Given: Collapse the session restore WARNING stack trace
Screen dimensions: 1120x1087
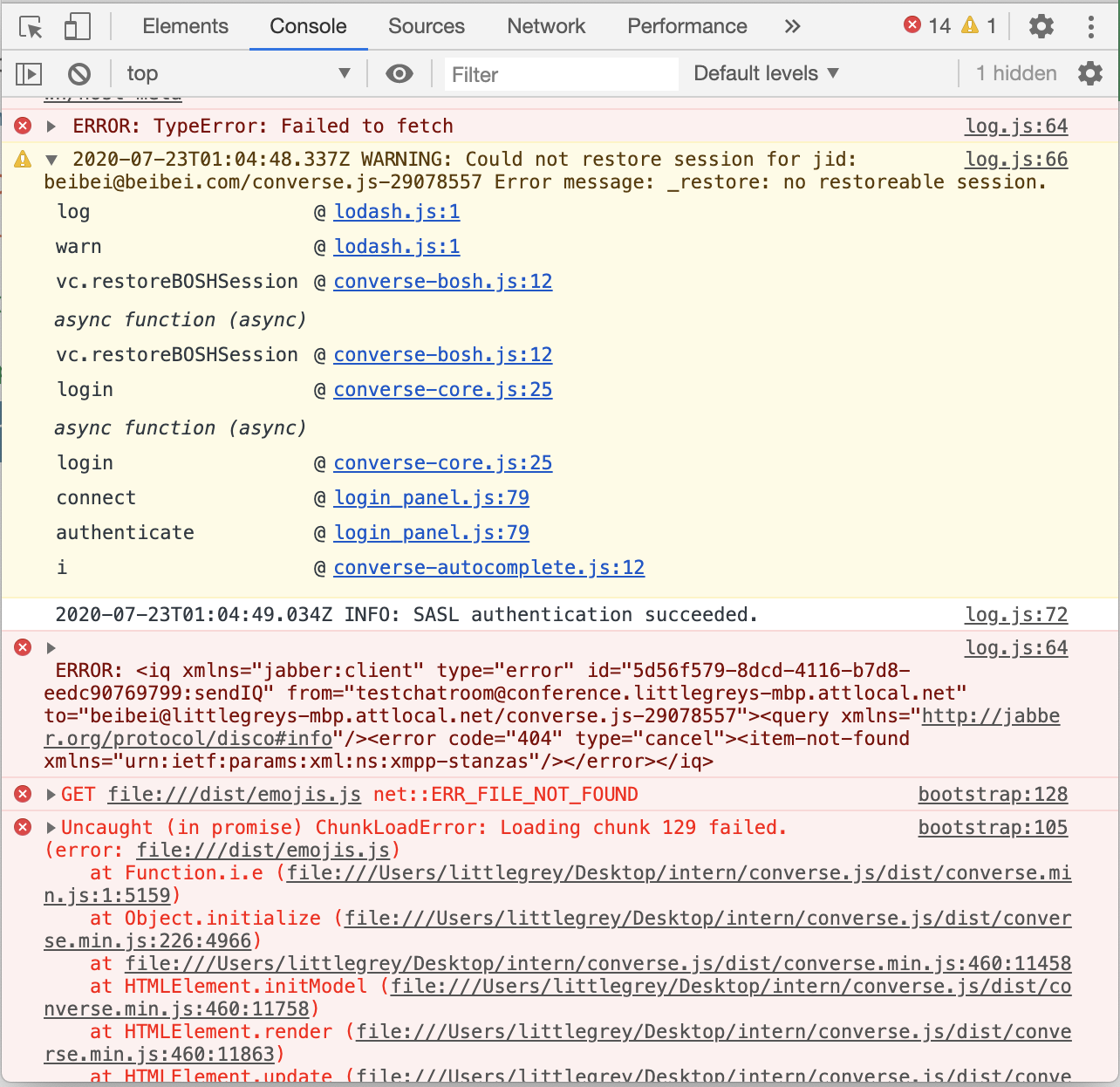Looking at the screenshot, I should click(51, 160).
